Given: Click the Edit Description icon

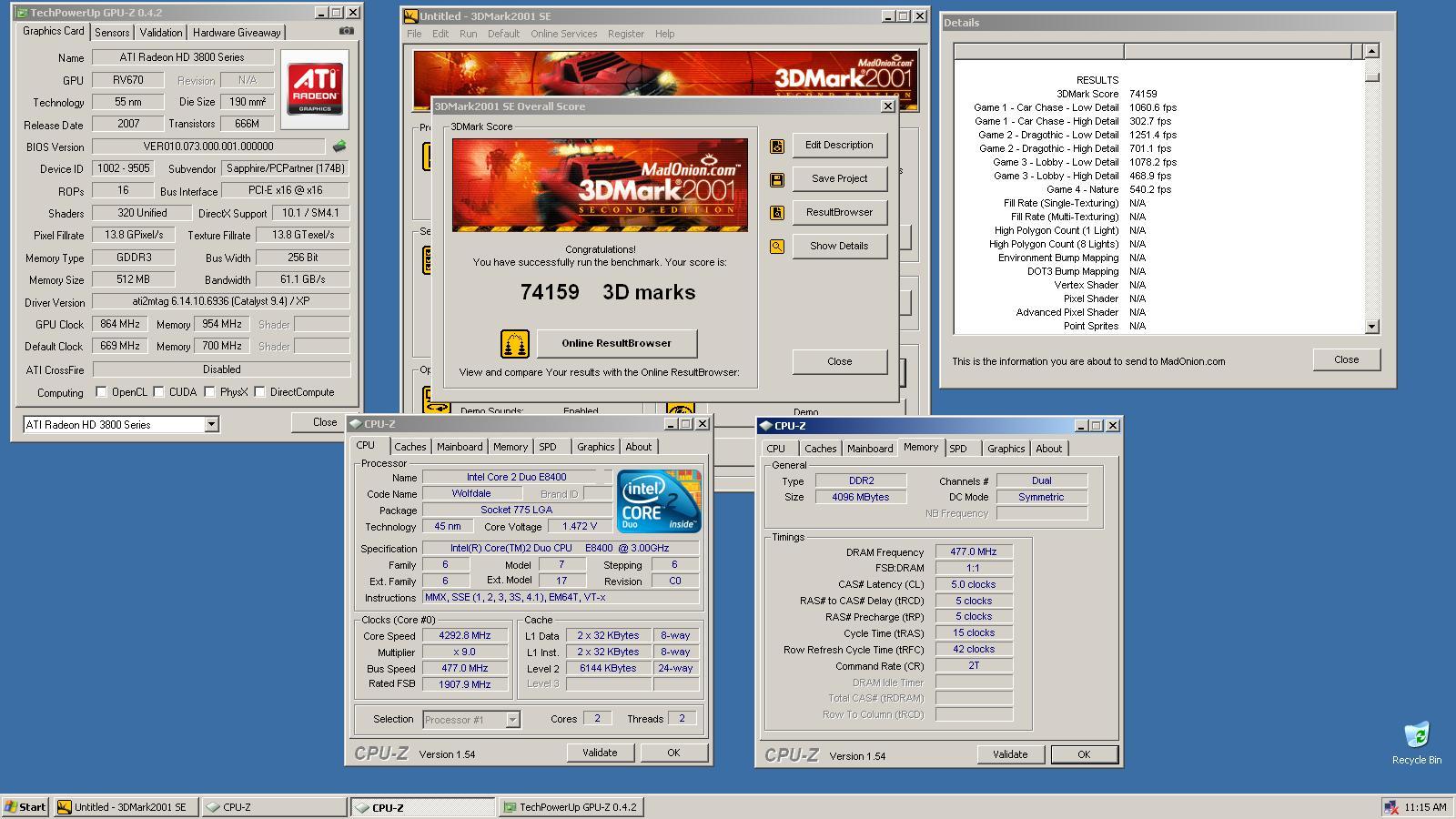Looking at the screenshot, I should tap(777, 146).
